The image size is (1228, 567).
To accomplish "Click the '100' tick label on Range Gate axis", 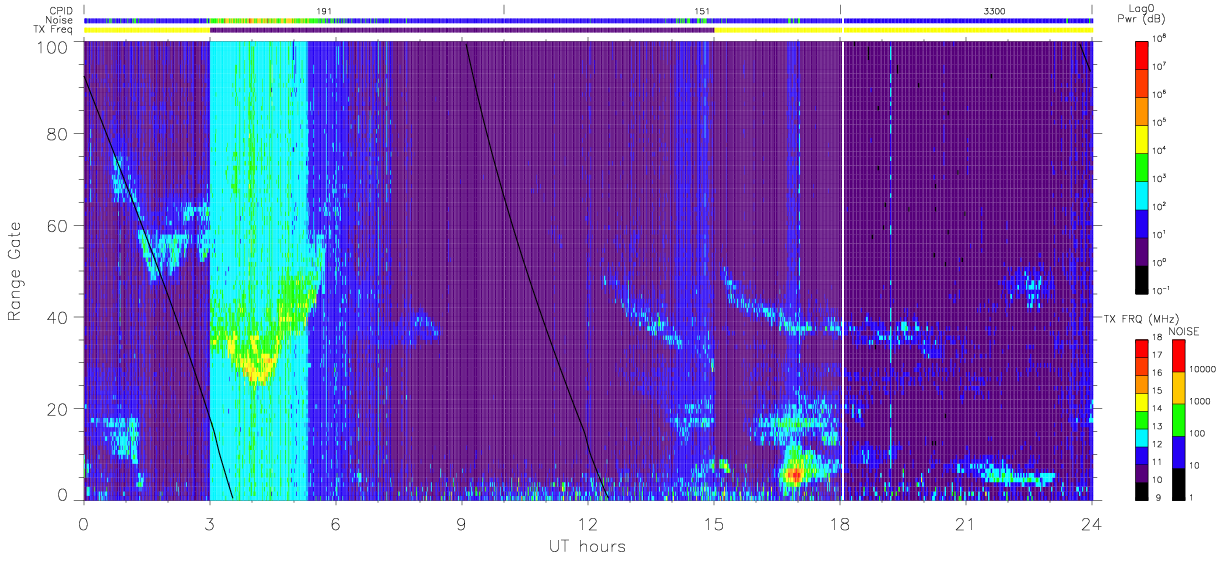I will (x=54, y=46).
